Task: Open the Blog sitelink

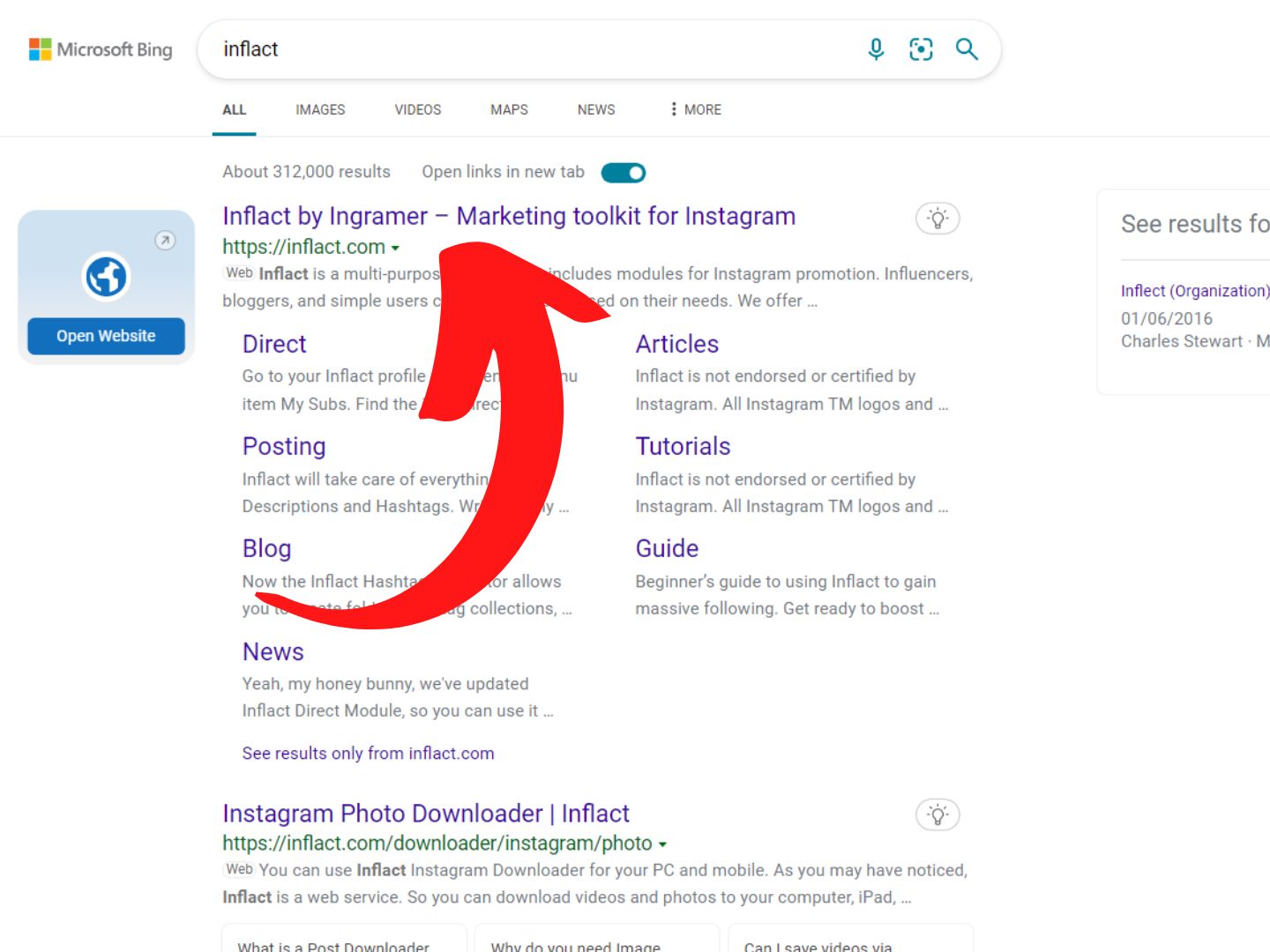Action: coord(266,548)
